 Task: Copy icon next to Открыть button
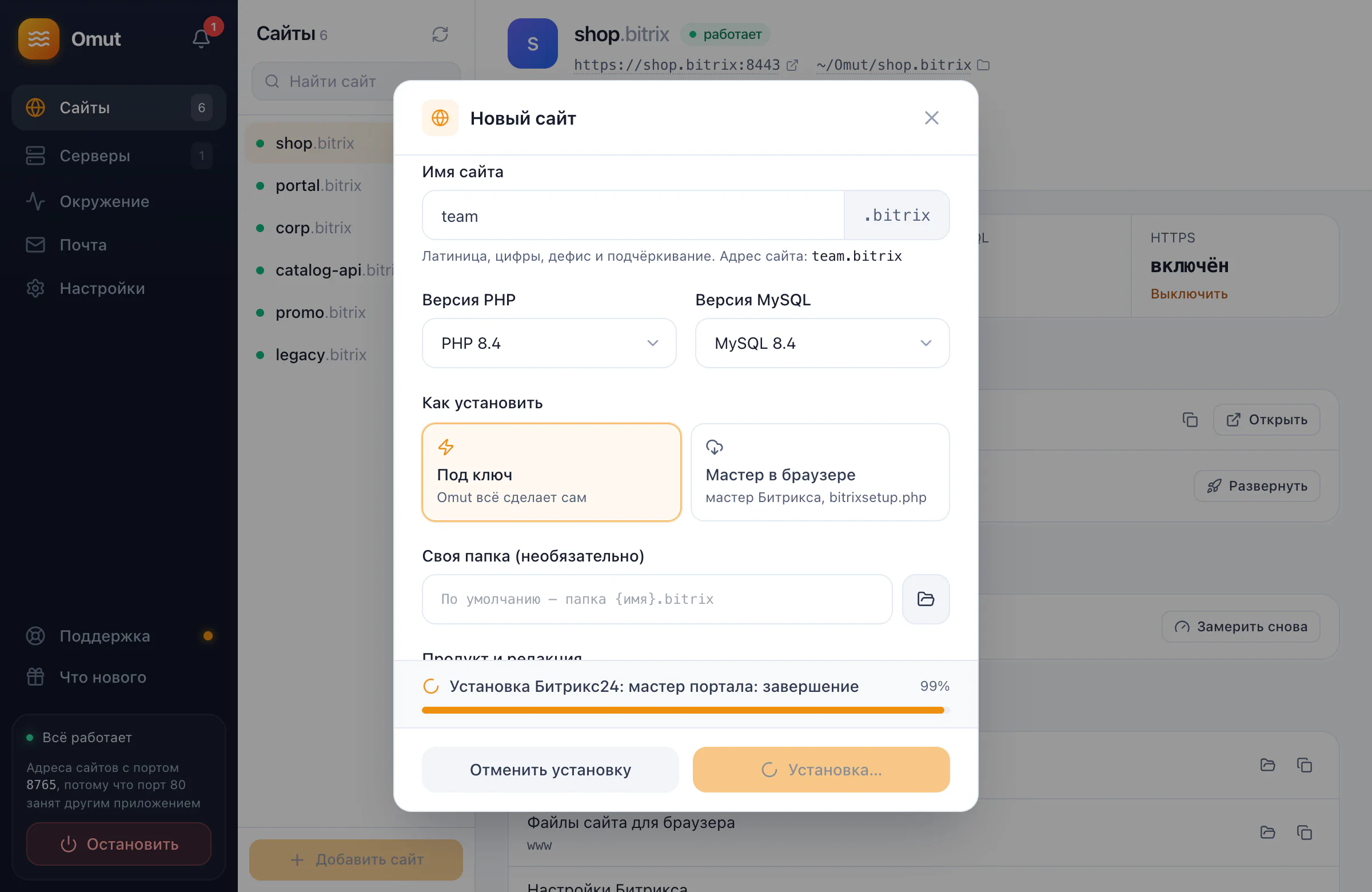click(x=1190, y=419)
